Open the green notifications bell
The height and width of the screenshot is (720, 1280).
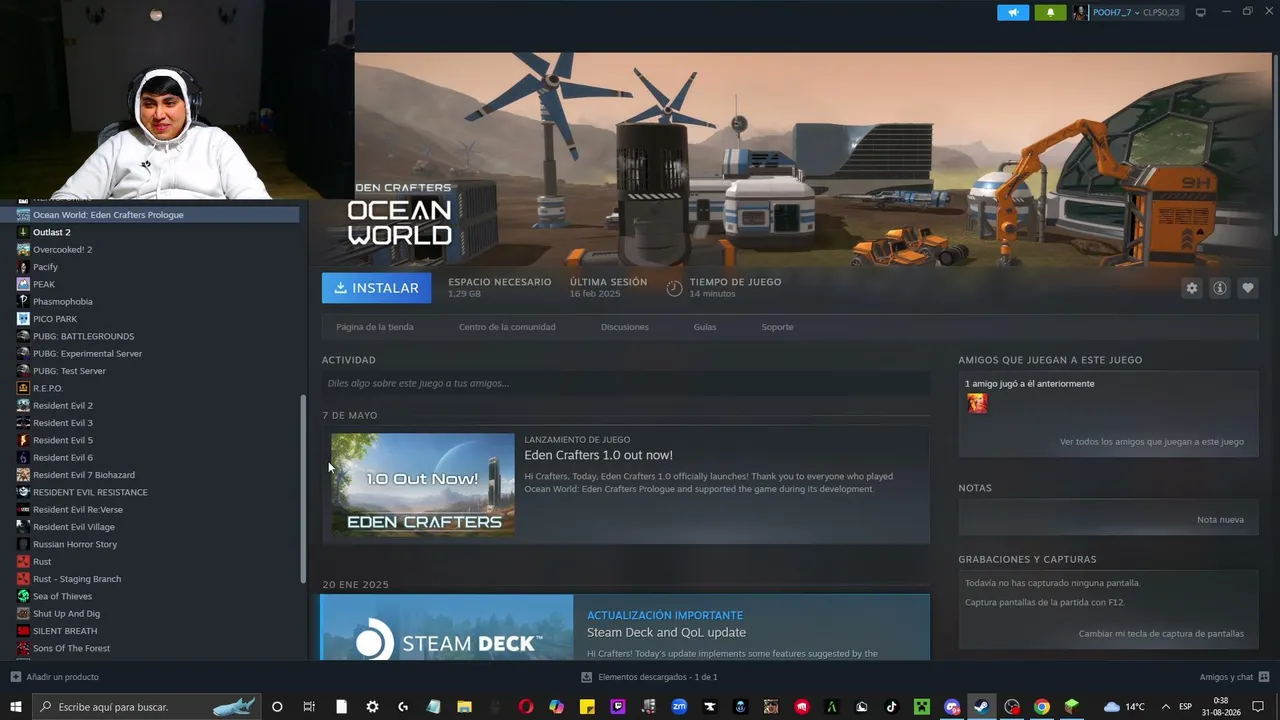tap(1050, 13)
